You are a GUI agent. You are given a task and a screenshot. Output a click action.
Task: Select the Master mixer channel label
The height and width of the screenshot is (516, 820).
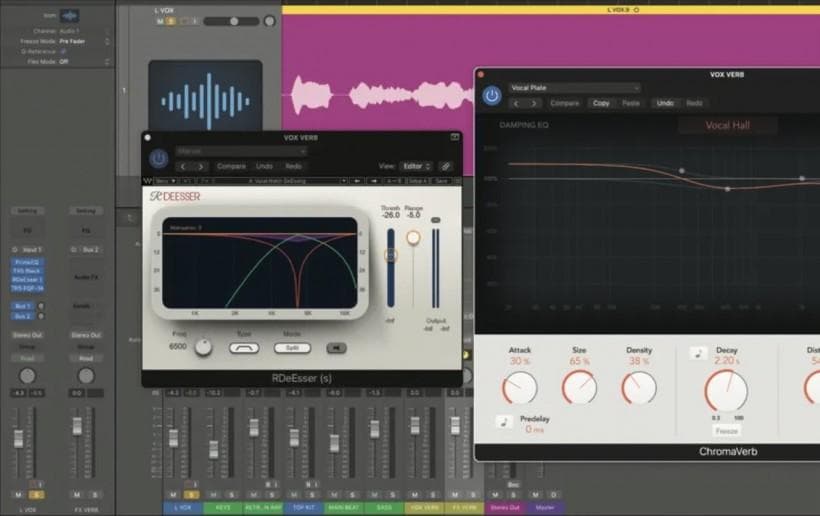tap(545, 508)
